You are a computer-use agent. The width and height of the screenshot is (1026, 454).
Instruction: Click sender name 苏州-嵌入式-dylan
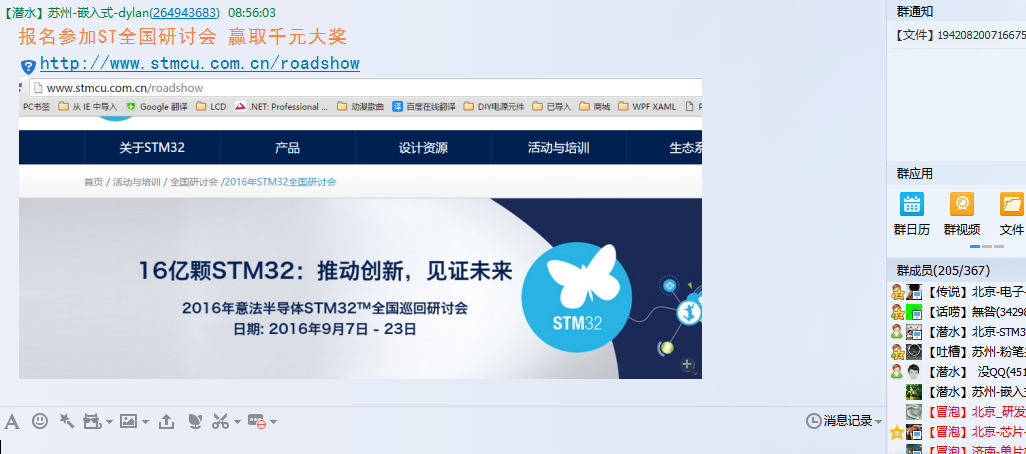98,12
